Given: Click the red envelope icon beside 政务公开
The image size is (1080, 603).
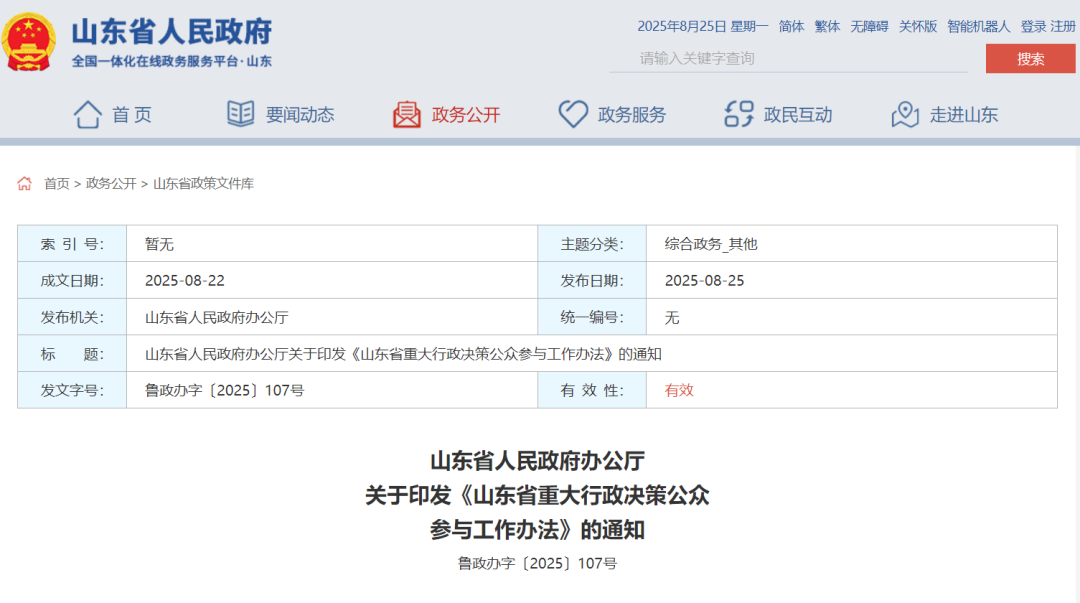Looking at the screenshot, I should tap(406, 114).
